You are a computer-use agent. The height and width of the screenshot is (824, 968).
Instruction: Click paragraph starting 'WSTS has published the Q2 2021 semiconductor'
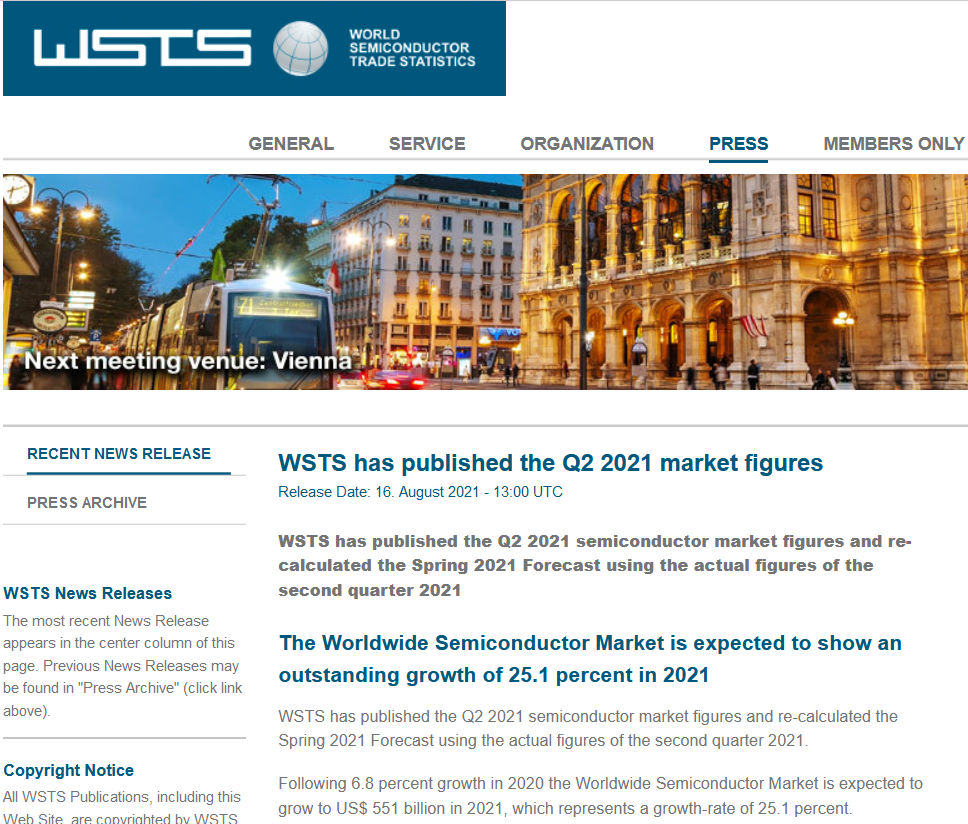tap(588, 728)
